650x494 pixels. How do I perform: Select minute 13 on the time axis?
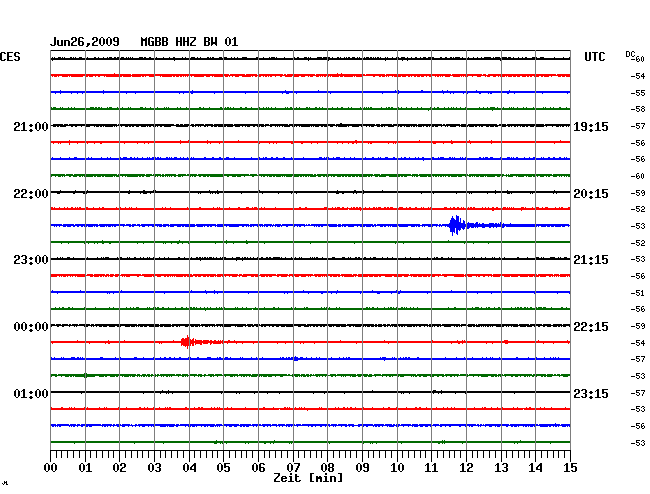(501, 468)
